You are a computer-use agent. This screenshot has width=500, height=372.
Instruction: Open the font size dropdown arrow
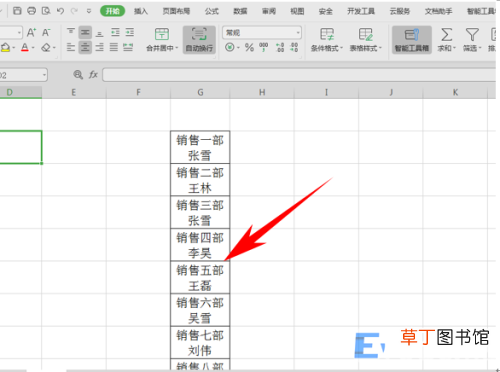pos(19,32)
